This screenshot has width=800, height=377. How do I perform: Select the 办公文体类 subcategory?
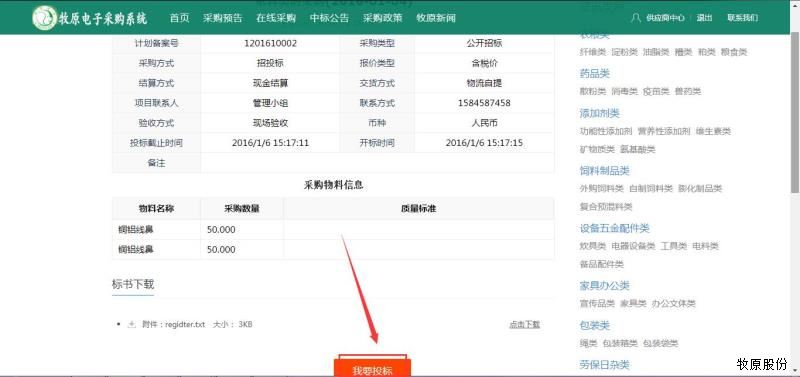click(x=673, y=304)
